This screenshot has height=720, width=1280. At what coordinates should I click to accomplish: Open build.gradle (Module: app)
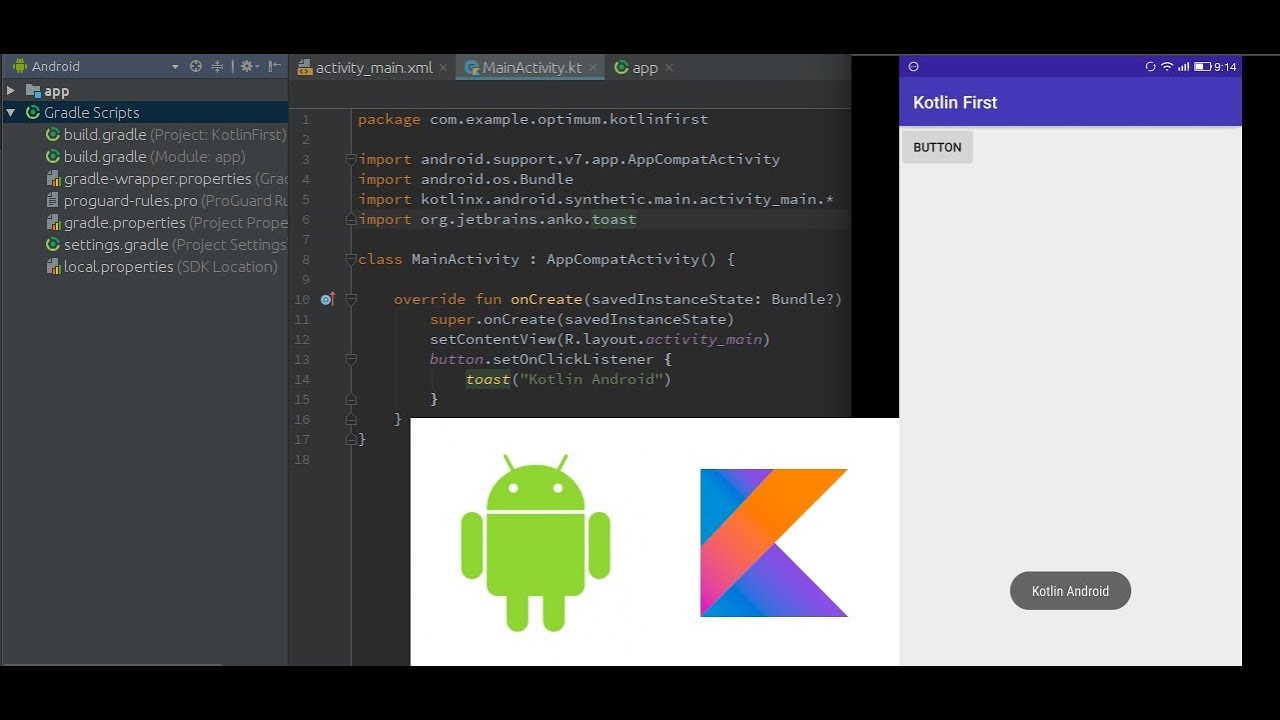coord(146,157)
